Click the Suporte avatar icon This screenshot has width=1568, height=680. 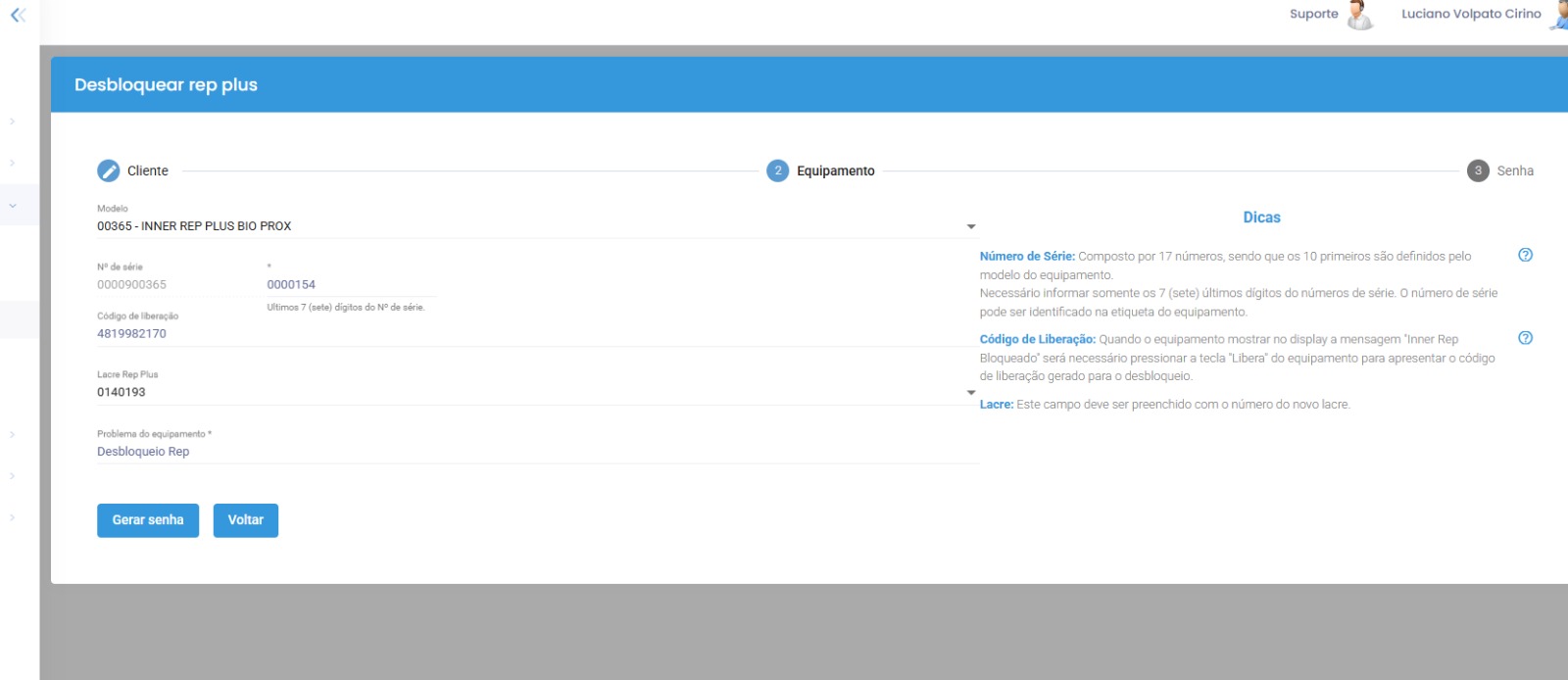point(1359,15)
